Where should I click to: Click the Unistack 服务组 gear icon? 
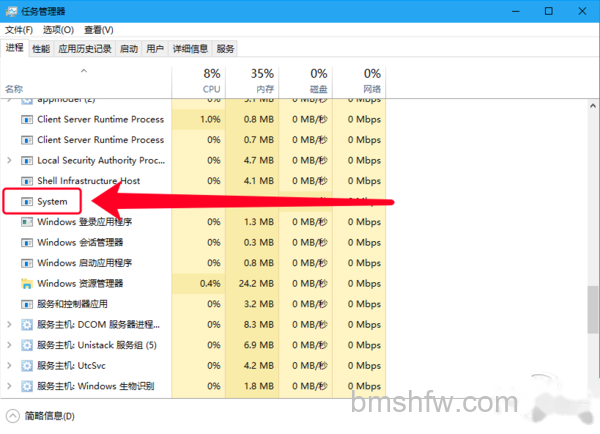(x=26, y=345)
